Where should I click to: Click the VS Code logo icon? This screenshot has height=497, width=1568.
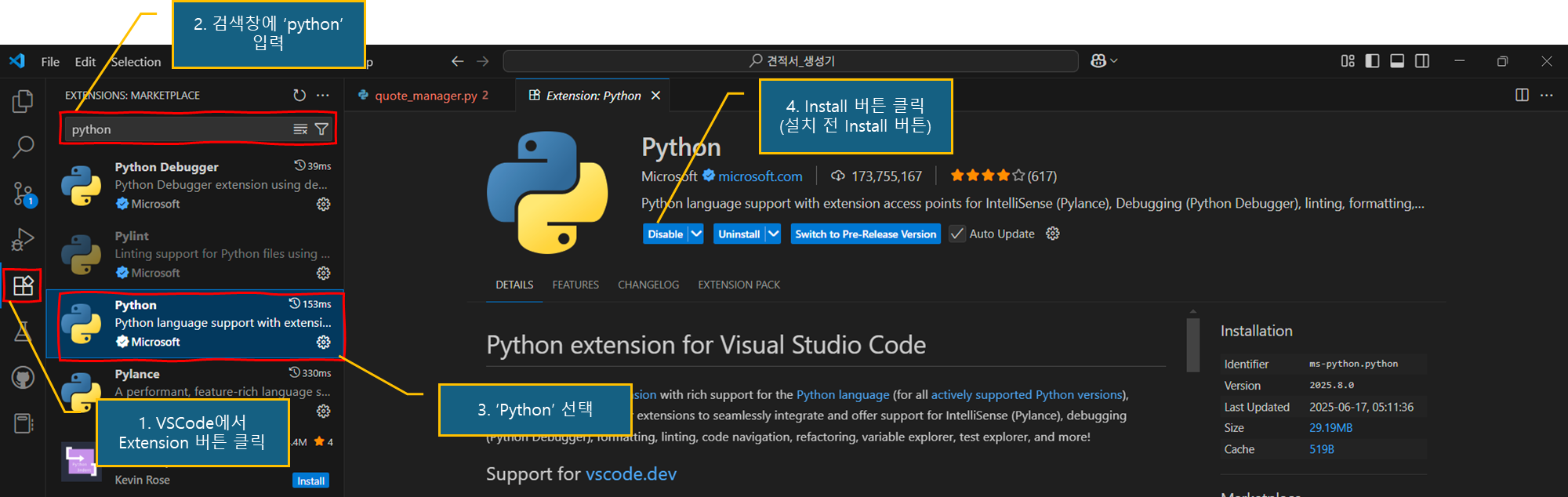point(17,61)
